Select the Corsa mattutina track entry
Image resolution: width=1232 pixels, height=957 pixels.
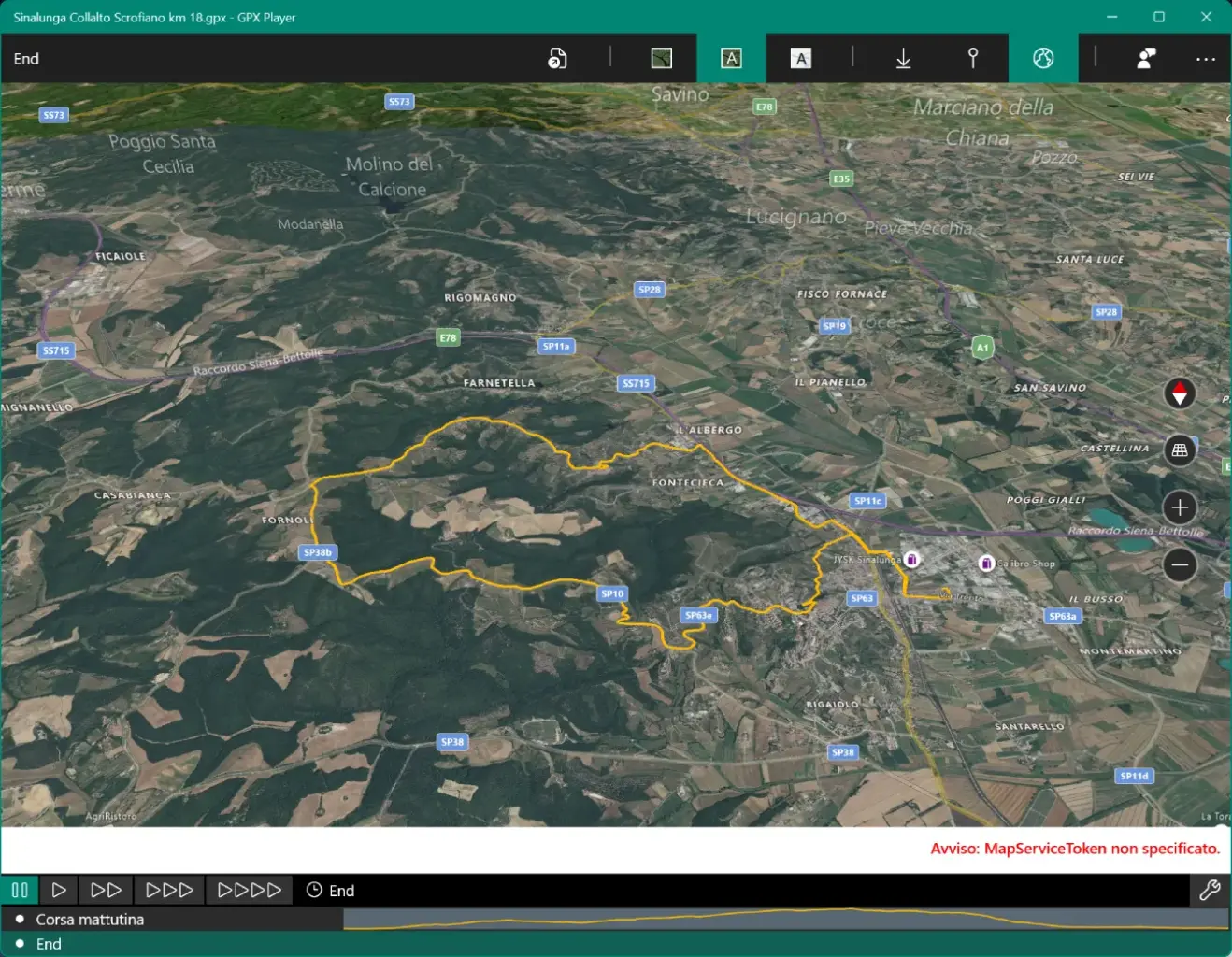coord(90,920)
